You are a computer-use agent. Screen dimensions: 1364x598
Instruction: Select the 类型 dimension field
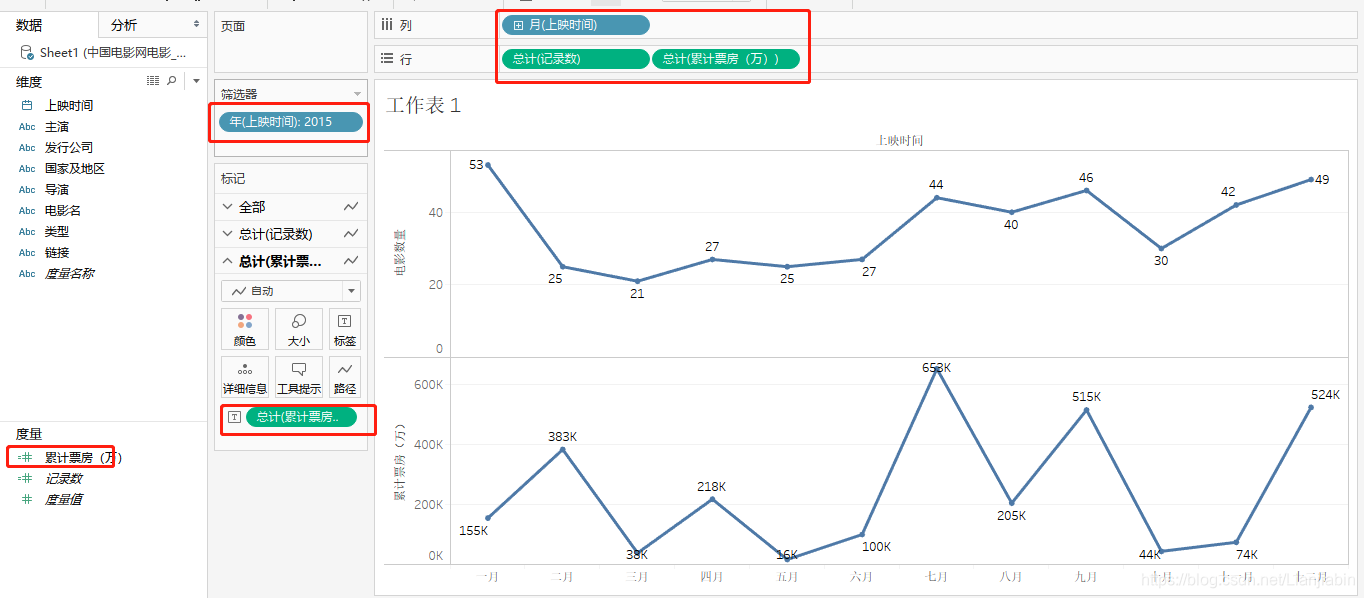point(57,232)
